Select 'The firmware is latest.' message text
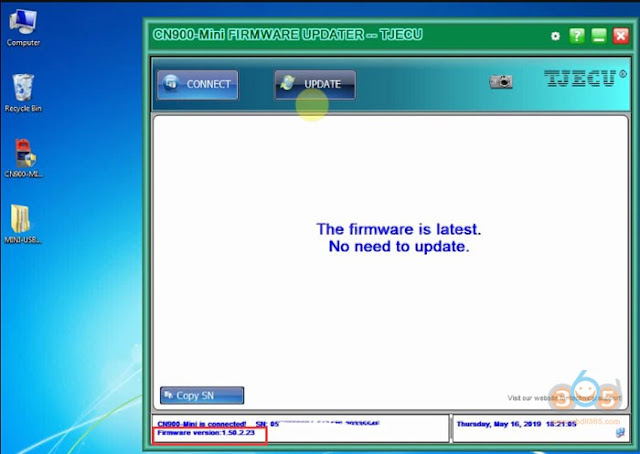Screen dimensions: 640x454 [x=399, y=229]
